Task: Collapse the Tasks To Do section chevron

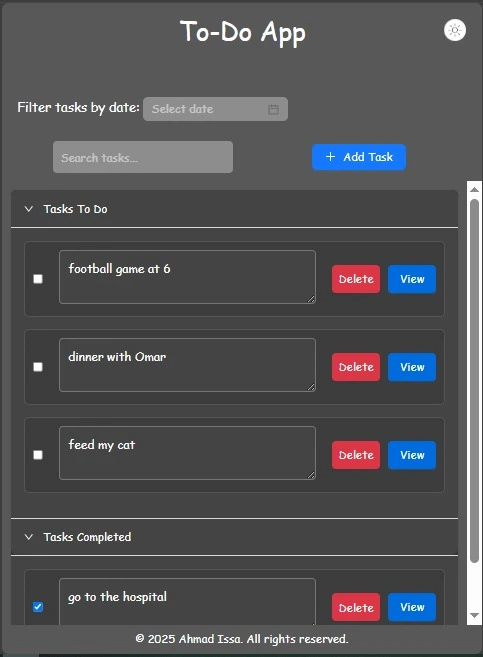Action: (x=28, y=209)
